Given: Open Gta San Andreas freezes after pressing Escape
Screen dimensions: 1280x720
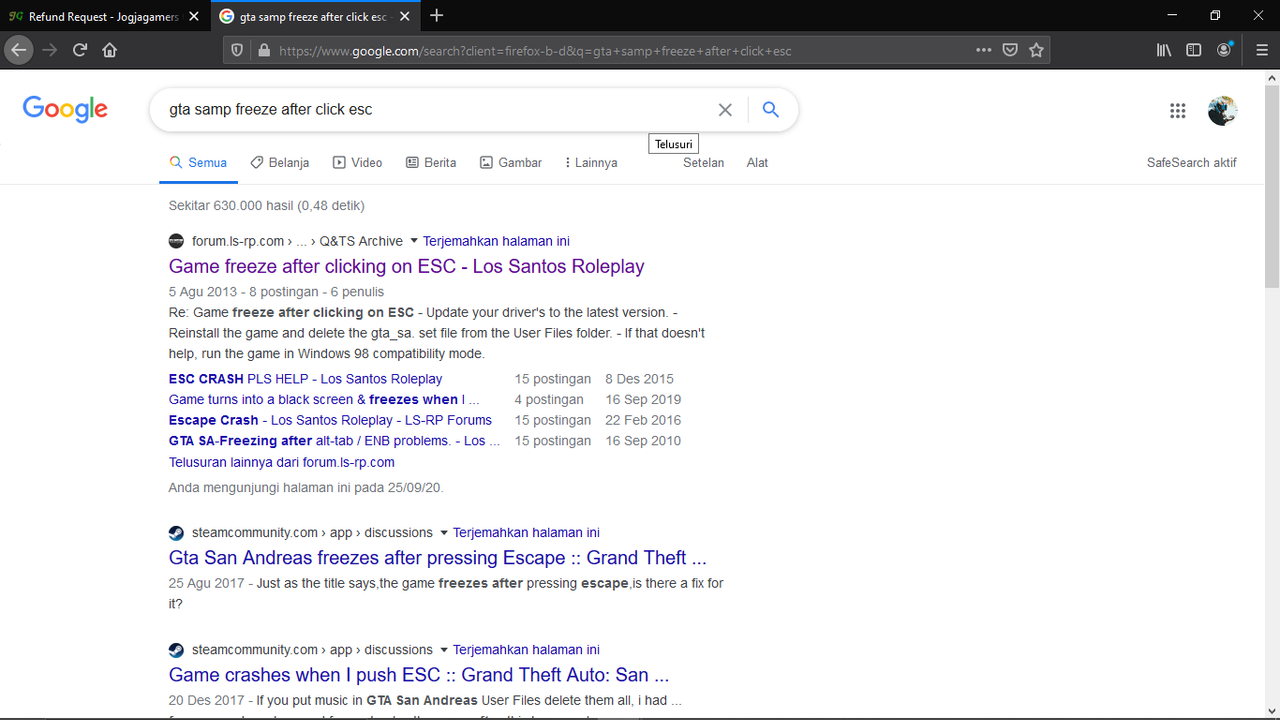Looking at the screenshot, I should (437, 558).
